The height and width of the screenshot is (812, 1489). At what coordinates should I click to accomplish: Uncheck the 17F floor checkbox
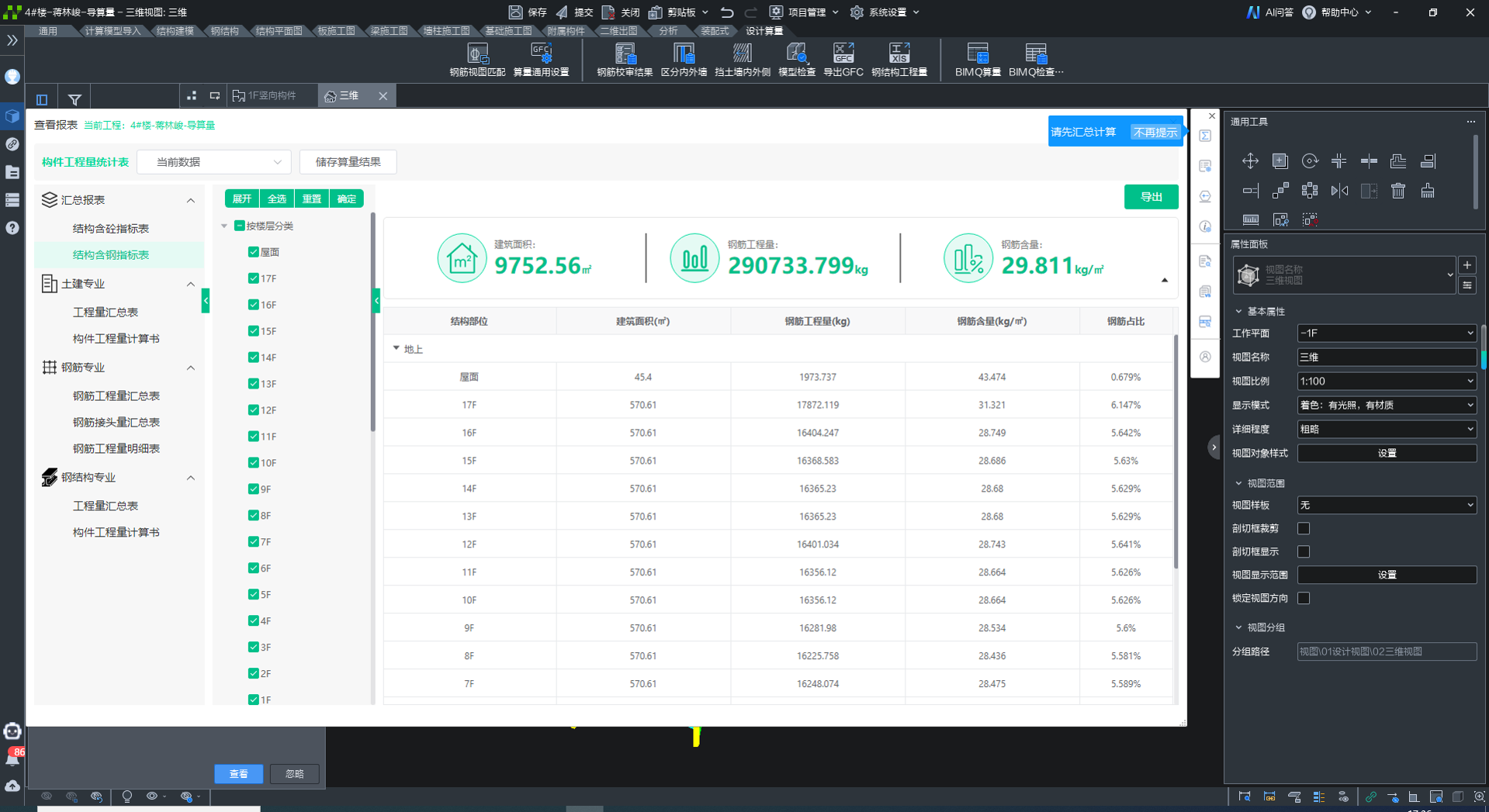[253, 278]
